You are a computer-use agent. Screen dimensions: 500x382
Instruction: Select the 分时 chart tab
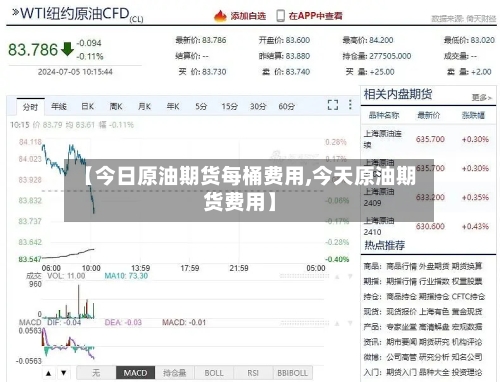click(x=30, y=107)
